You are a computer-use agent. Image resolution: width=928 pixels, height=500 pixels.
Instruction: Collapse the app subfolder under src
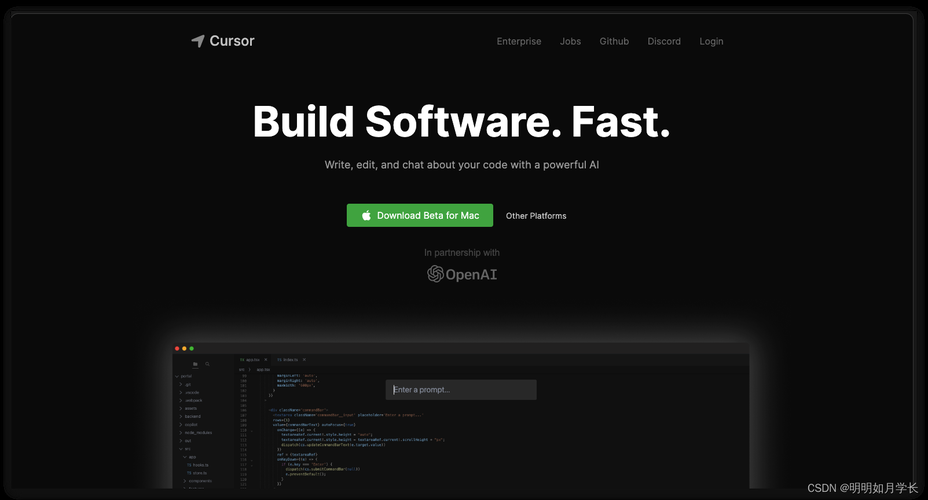coord(189,457)
